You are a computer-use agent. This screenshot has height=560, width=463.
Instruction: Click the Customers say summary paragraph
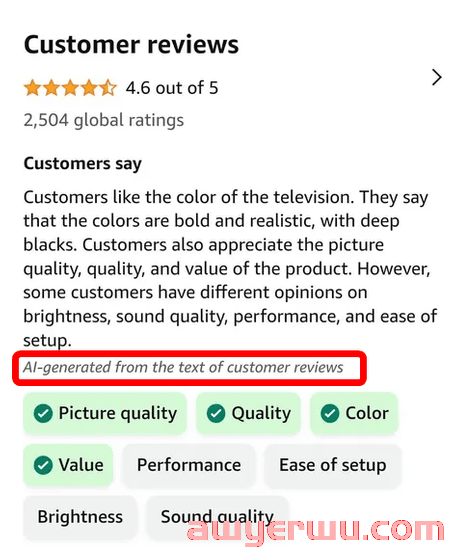(x=230, y=269)
